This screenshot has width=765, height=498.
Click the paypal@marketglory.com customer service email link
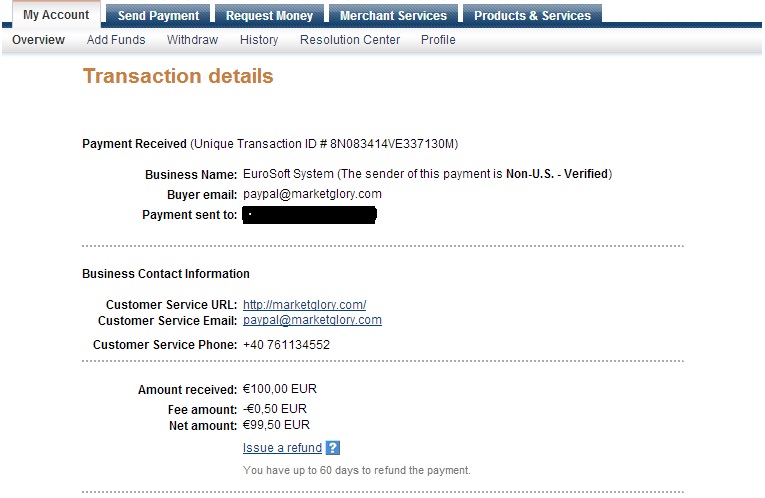[x=312, y=320]
